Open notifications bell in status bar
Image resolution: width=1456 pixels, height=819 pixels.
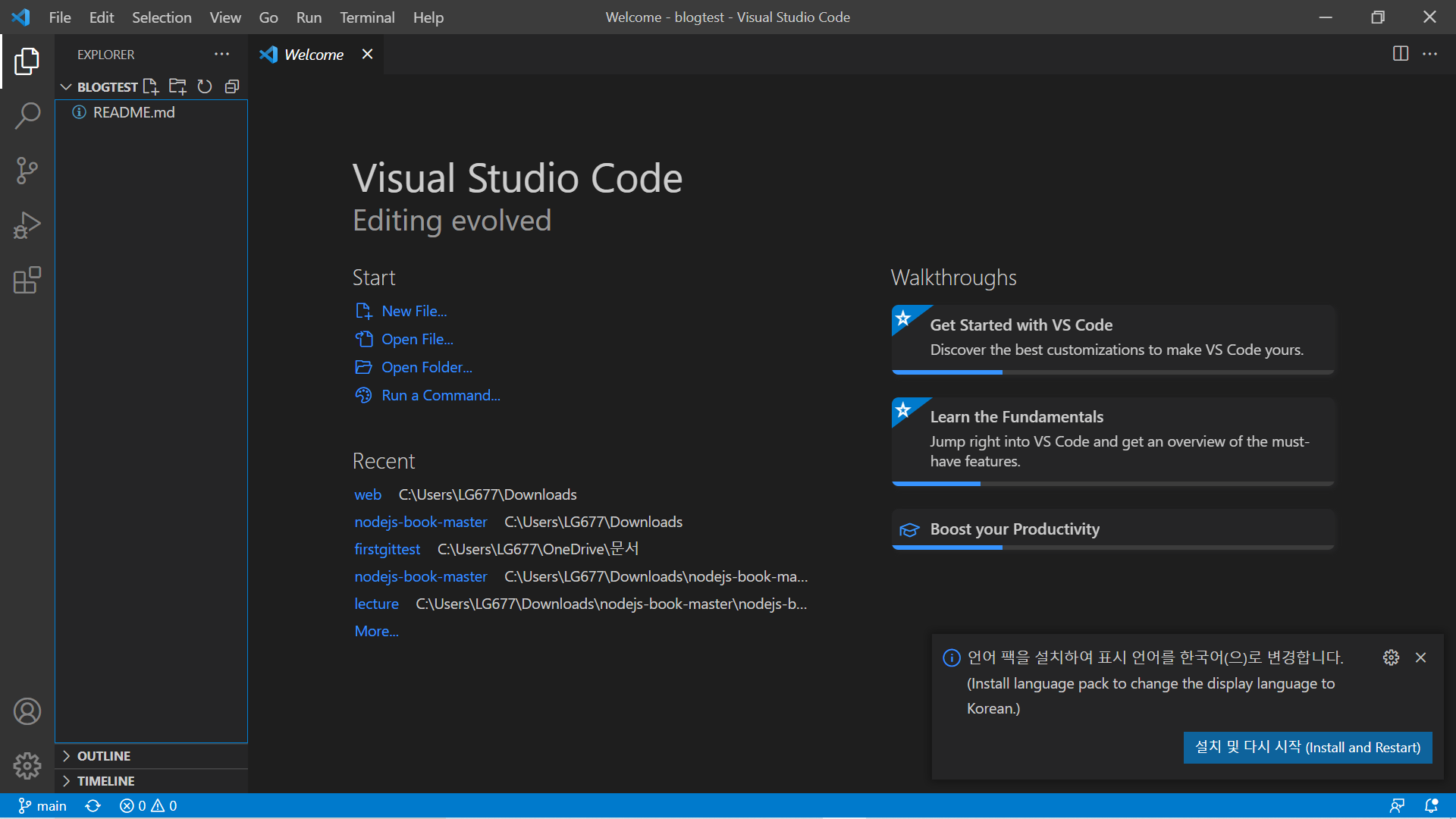tap(1431, 805)
